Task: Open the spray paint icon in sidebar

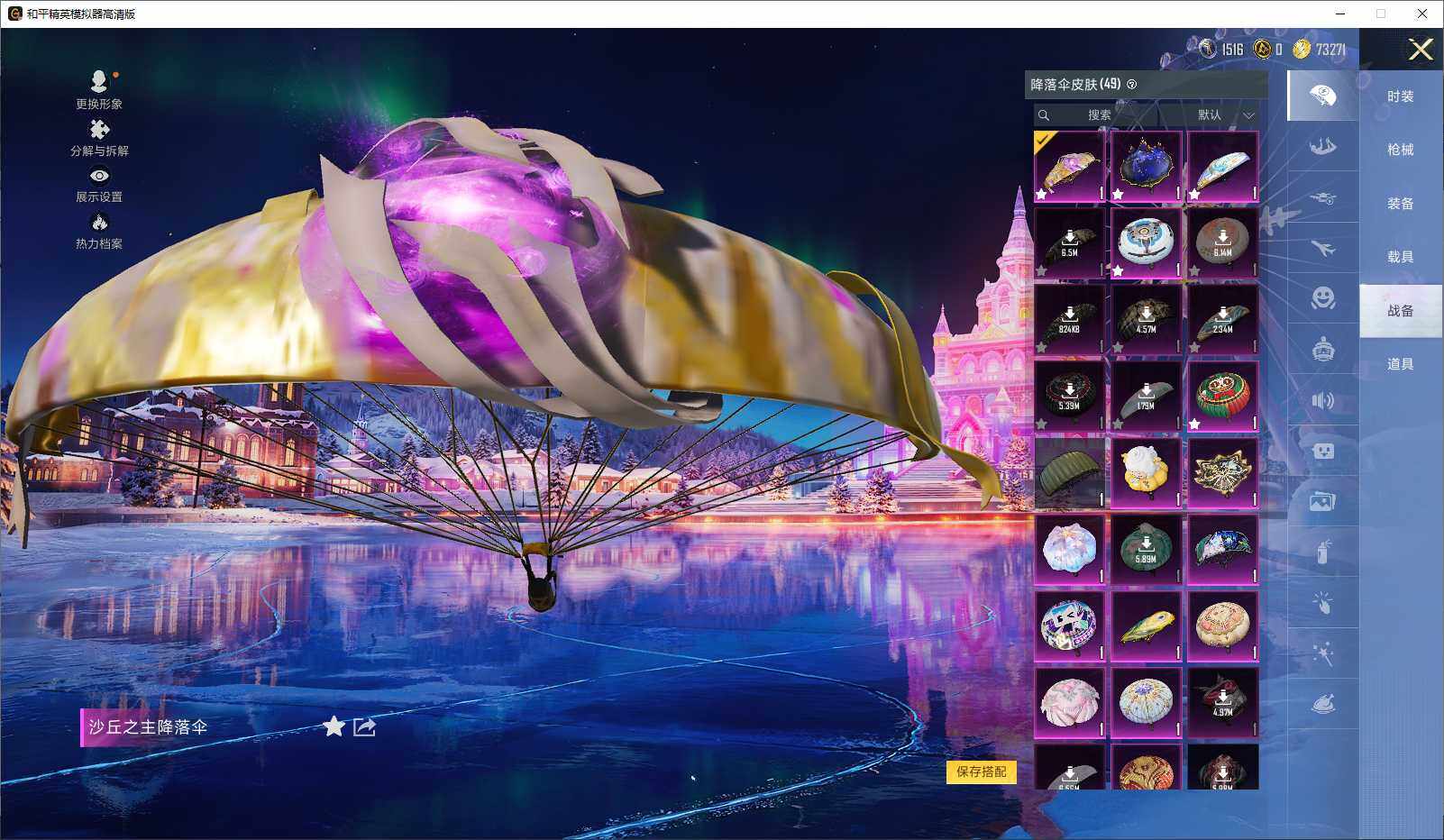Action: [1323, 552]
